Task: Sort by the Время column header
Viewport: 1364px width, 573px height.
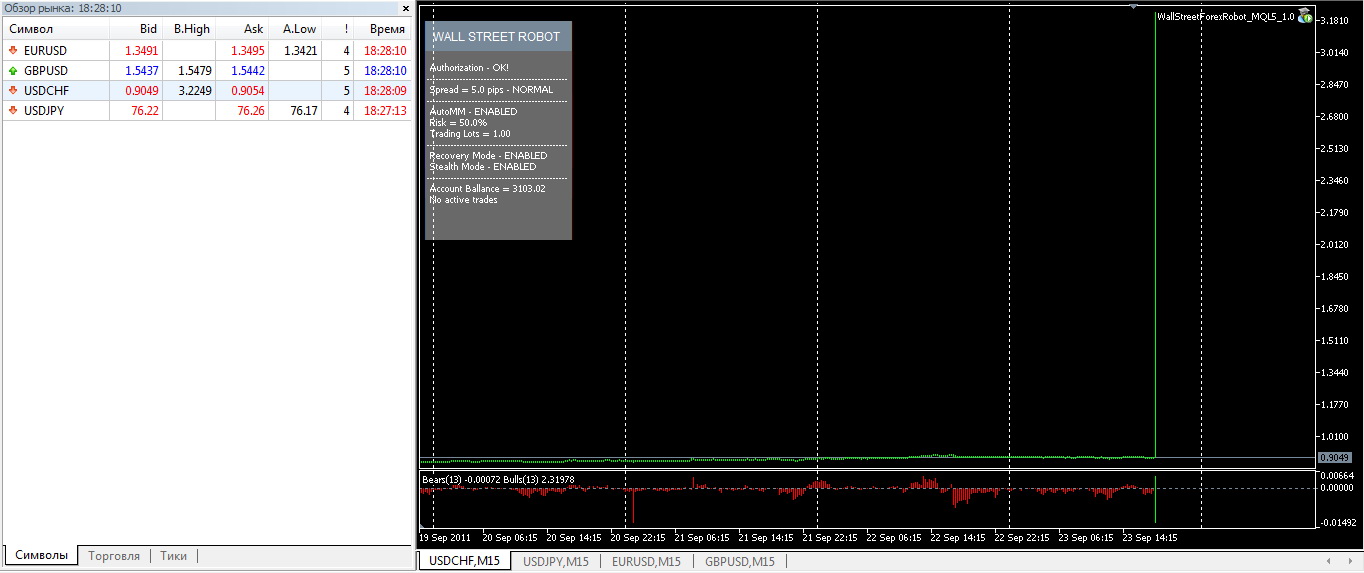Action: pos(382,29)
